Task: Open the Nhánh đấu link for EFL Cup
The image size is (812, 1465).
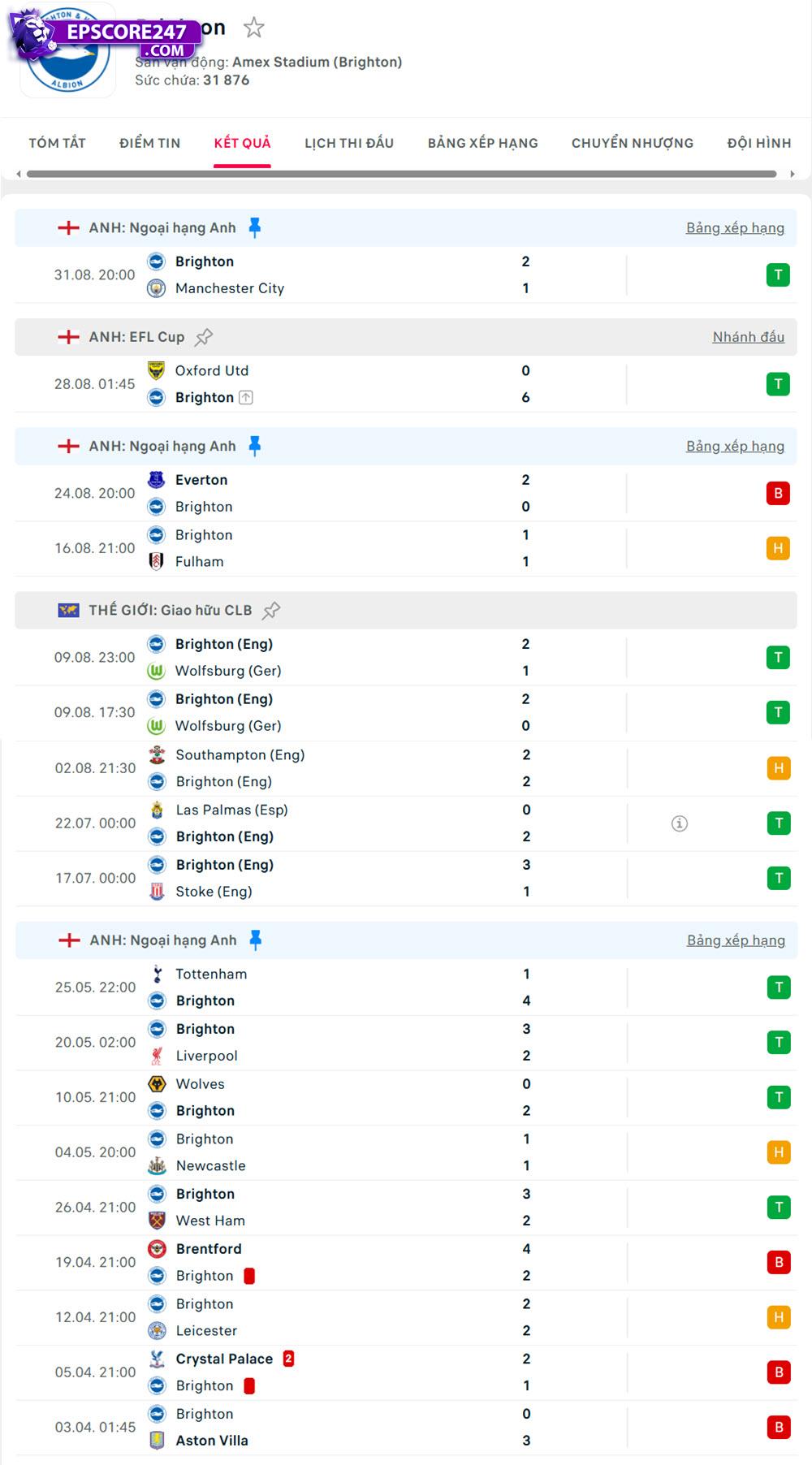Action: (749, 336)
